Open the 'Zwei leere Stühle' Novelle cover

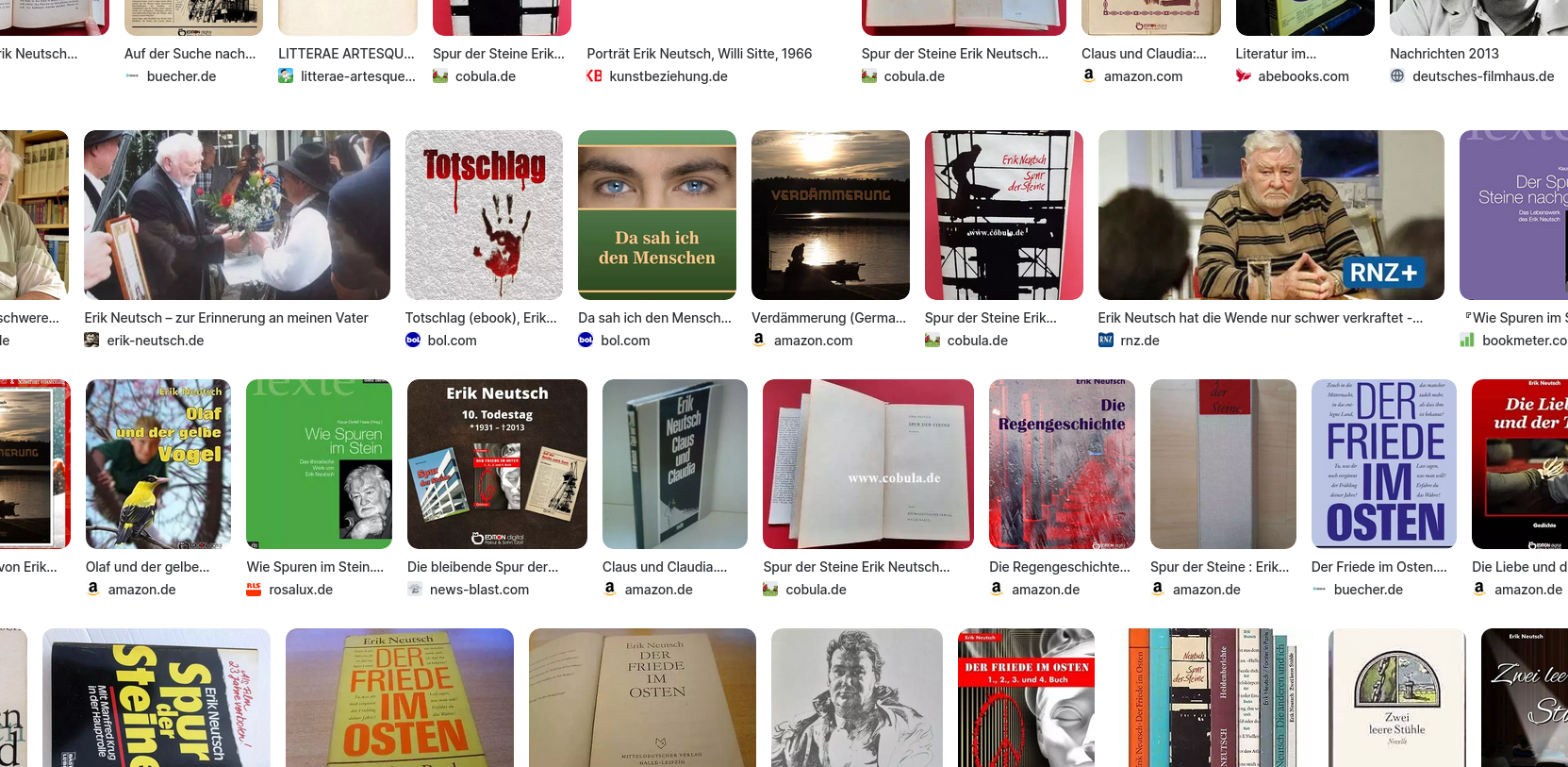coord(1397,698)
